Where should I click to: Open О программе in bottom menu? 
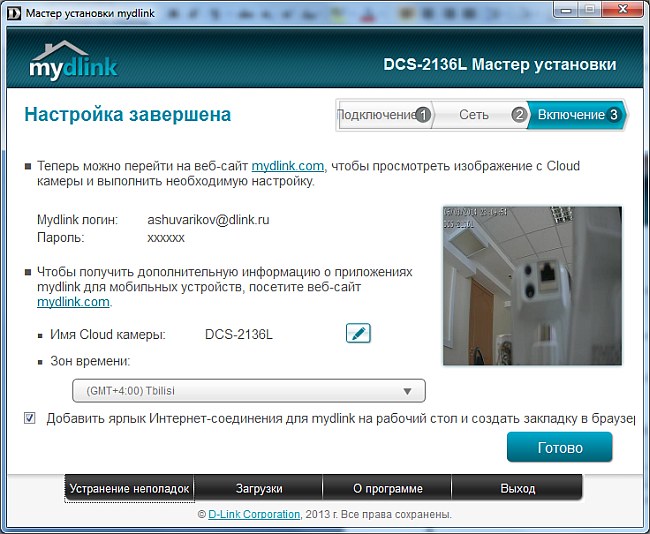[x=387, y=489]
